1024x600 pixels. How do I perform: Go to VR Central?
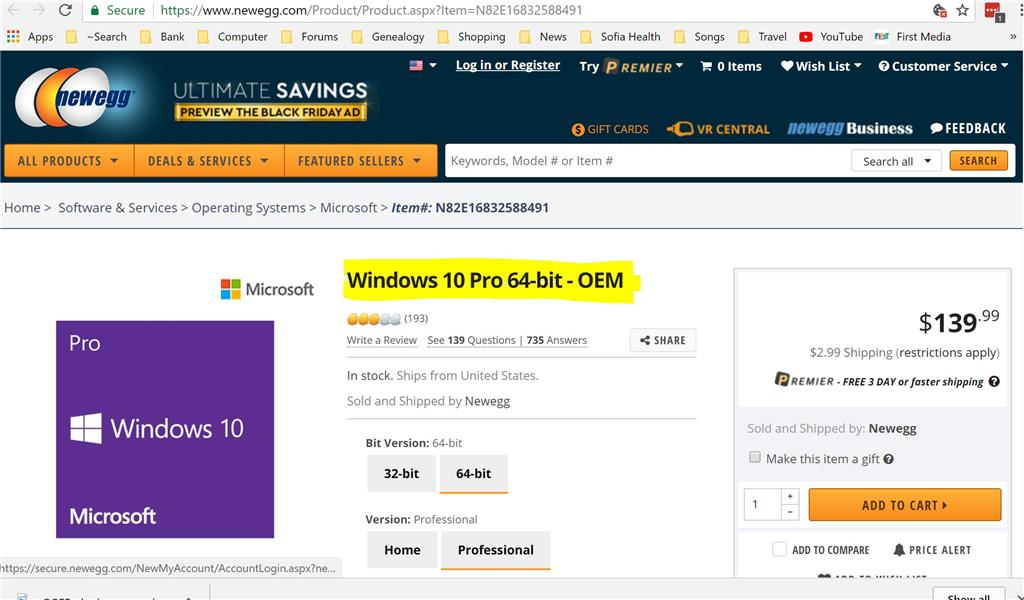click(x=718, y=129)
